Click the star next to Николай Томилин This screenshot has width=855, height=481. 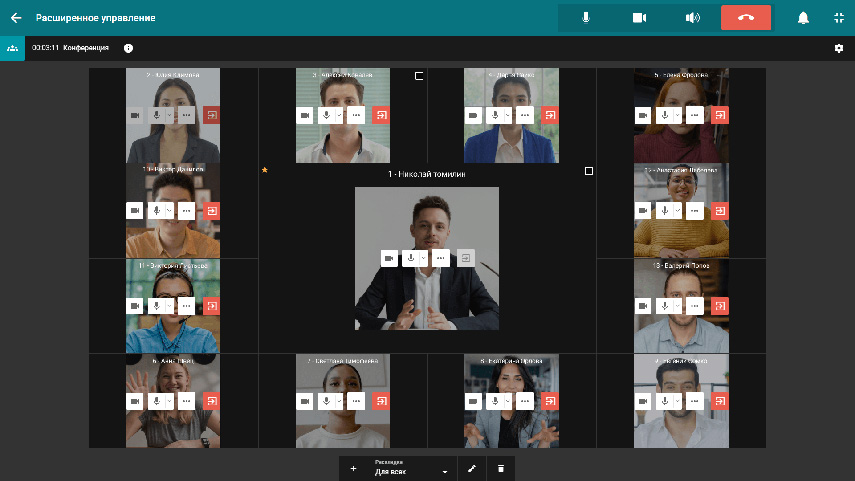point(264,170)
